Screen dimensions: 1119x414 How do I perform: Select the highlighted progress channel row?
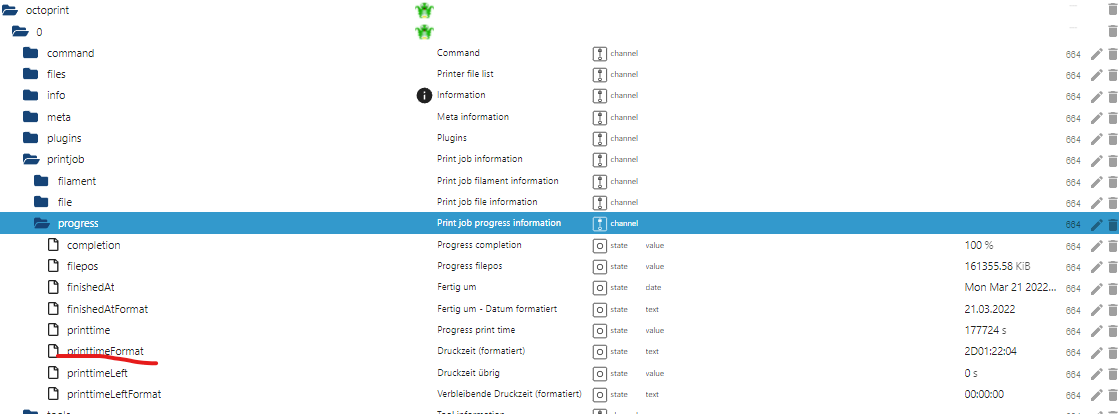coord(560,223)
